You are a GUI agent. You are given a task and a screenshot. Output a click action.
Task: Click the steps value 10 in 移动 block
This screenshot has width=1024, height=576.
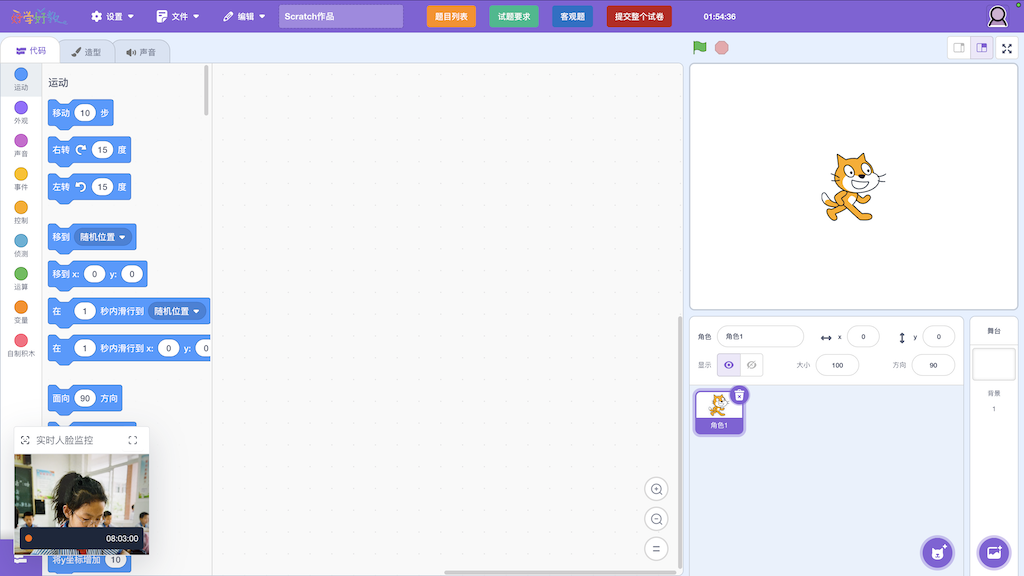coord(85,113)
